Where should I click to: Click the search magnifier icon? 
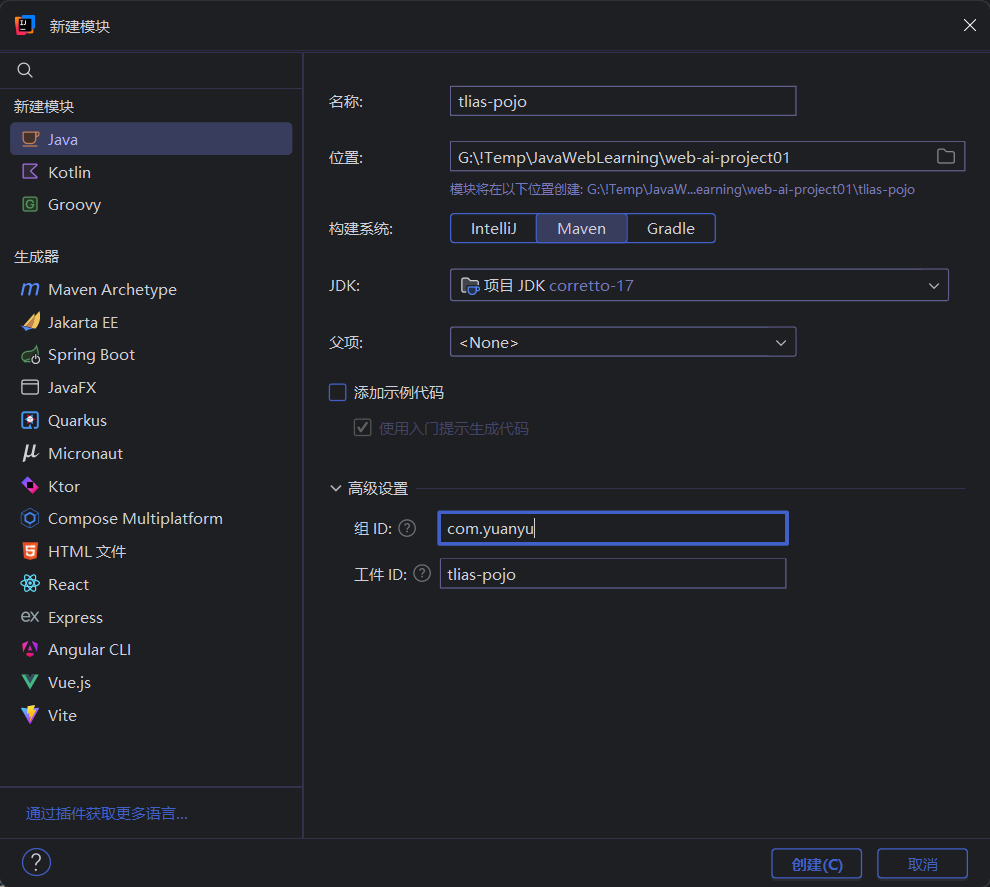[x=26, y=70]
